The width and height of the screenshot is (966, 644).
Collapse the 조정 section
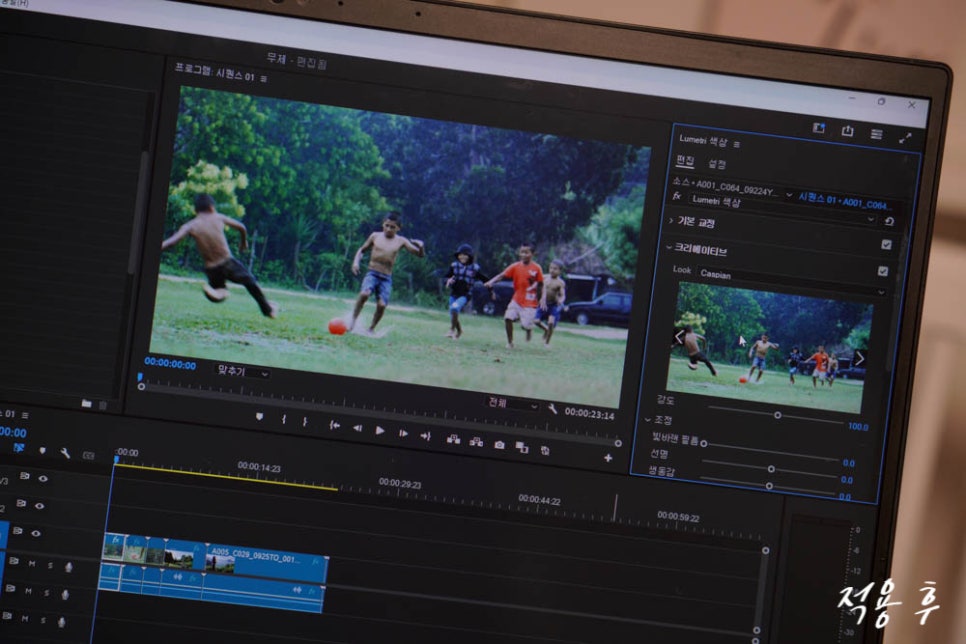[x=648, y=419]
